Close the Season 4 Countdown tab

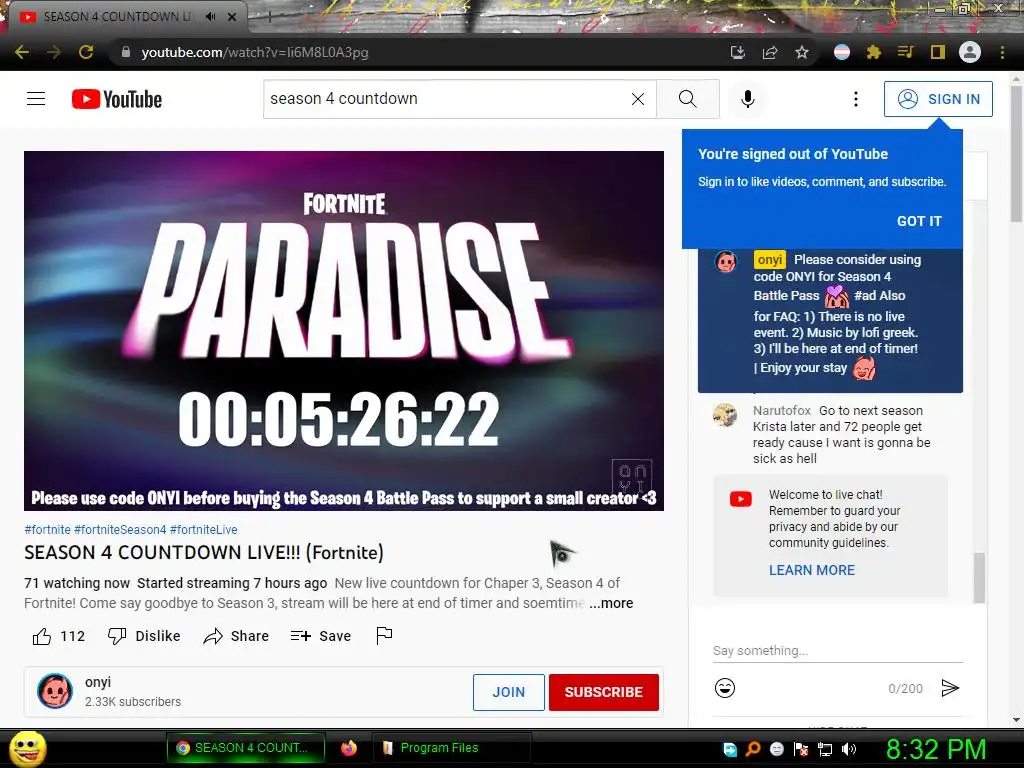(232, 17)
